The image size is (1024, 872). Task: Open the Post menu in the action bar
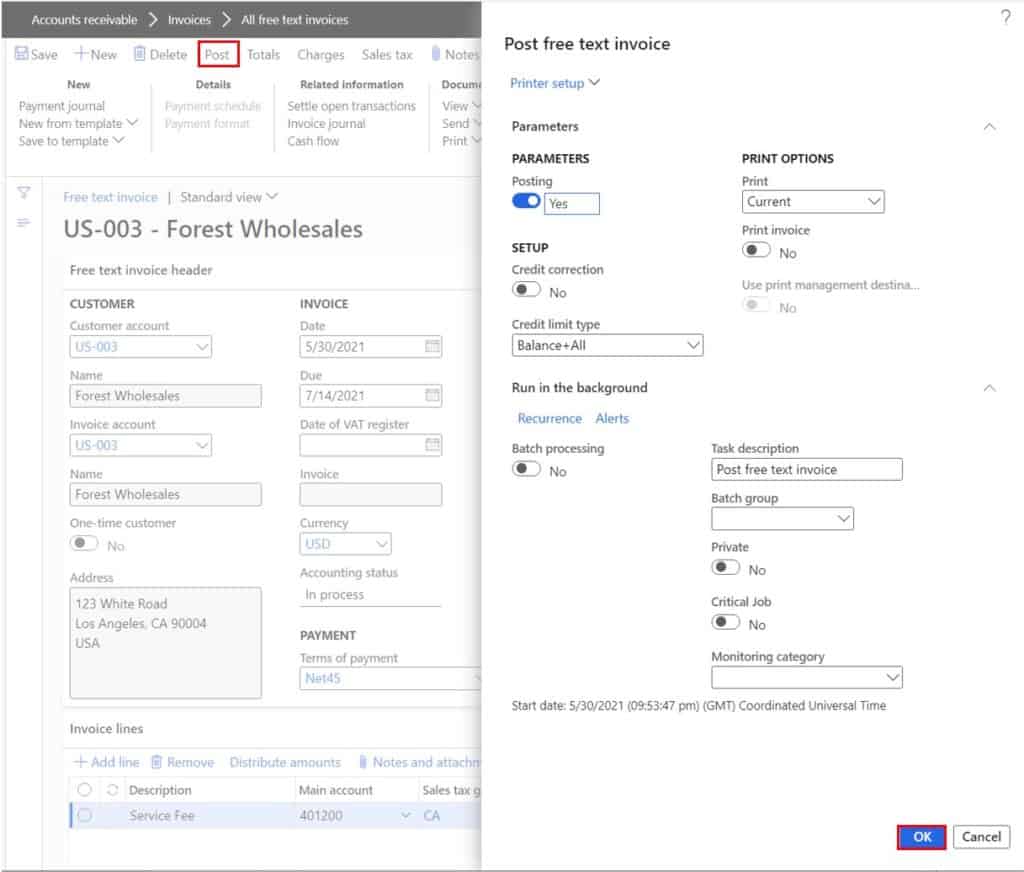[216, 55]
